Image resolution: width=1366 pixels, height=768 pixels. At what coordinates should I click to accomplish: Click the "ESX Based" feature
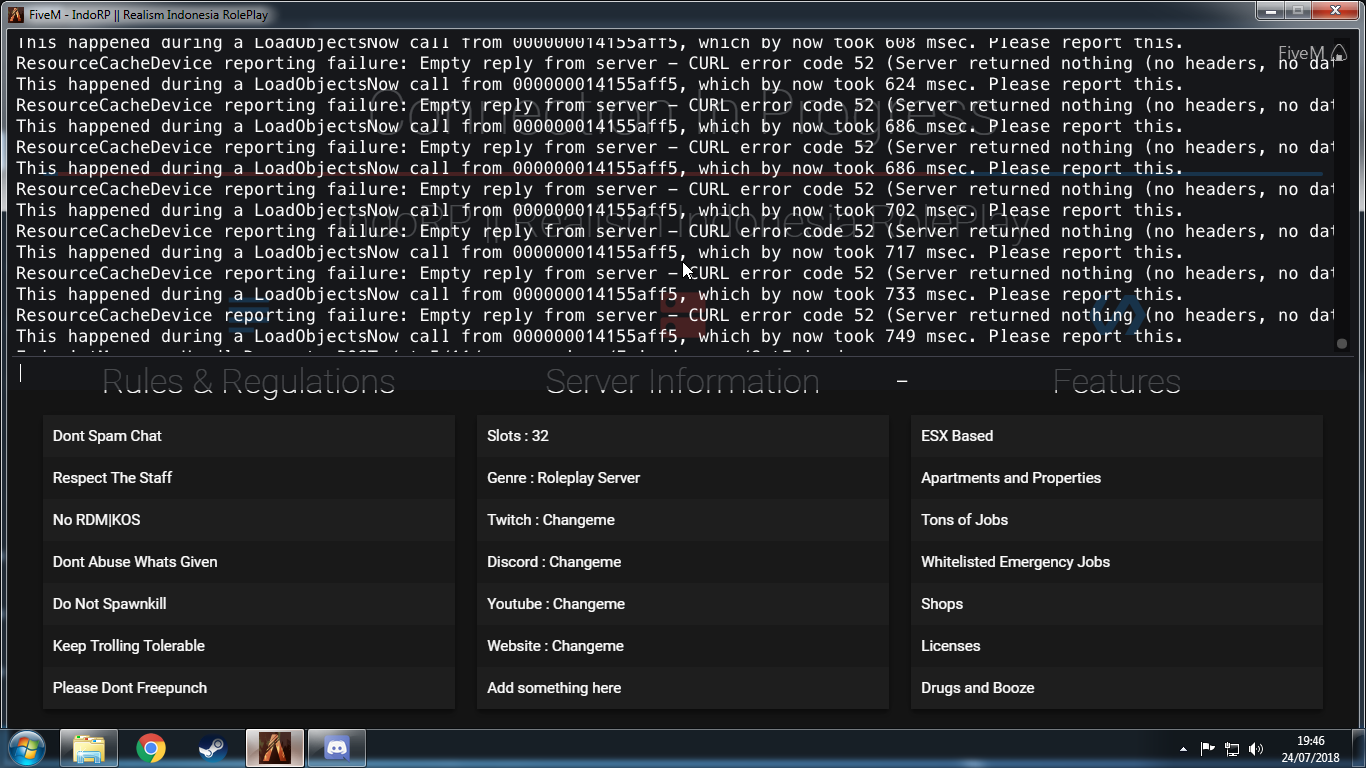point(1117,436)
